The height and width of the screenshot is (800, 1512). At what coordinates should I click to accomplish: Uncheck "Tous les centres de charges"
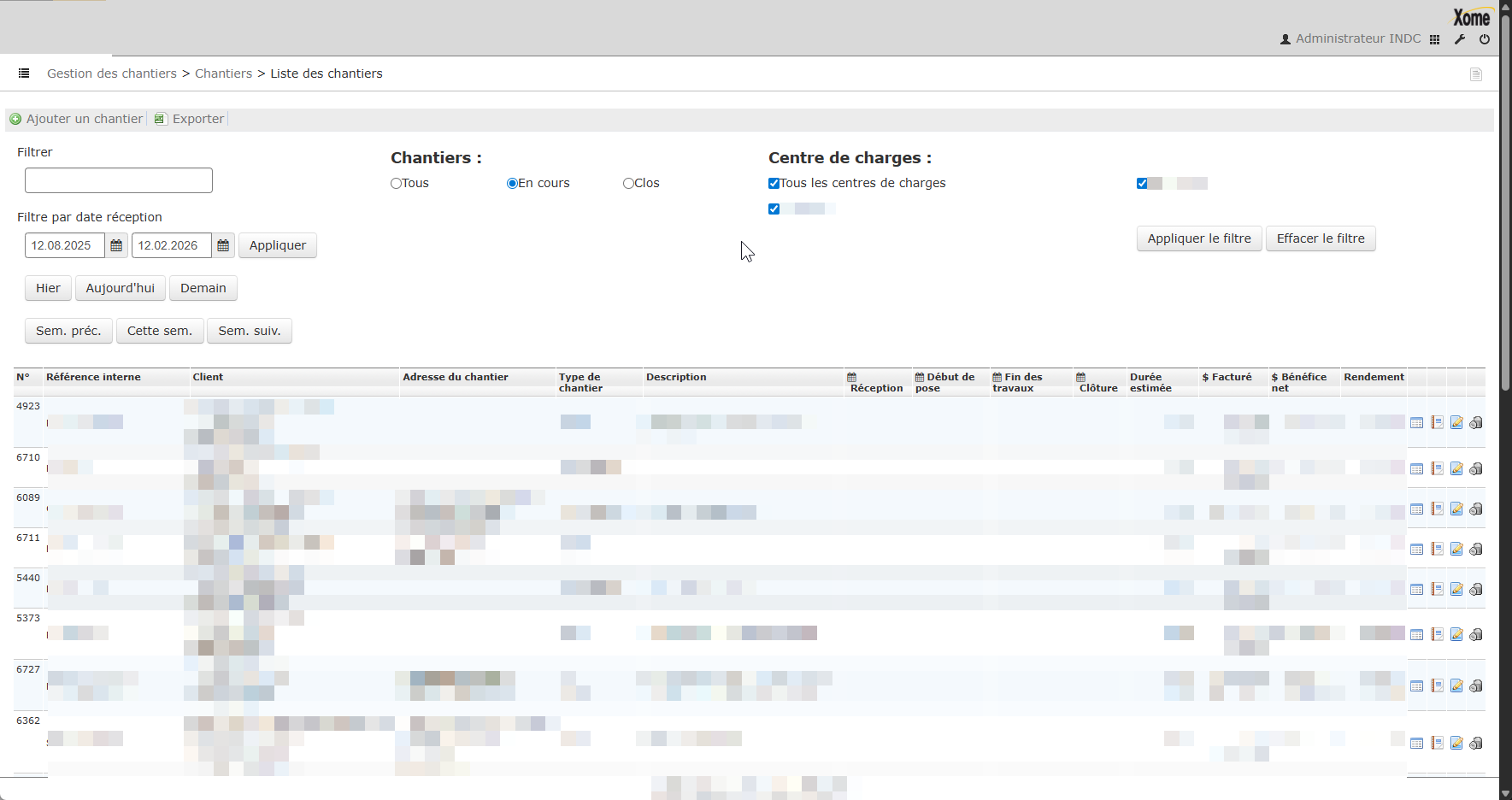click(774, 184)
